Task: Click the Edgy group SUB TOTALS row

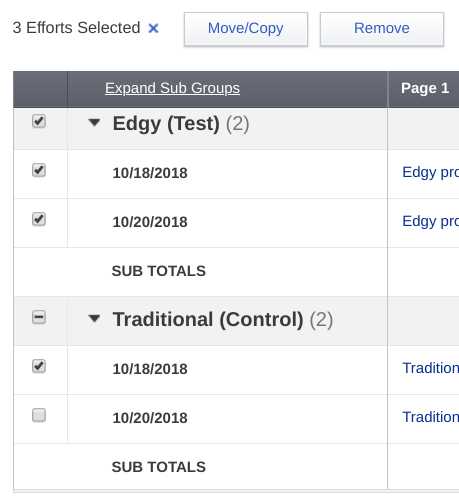Action: 200,272
